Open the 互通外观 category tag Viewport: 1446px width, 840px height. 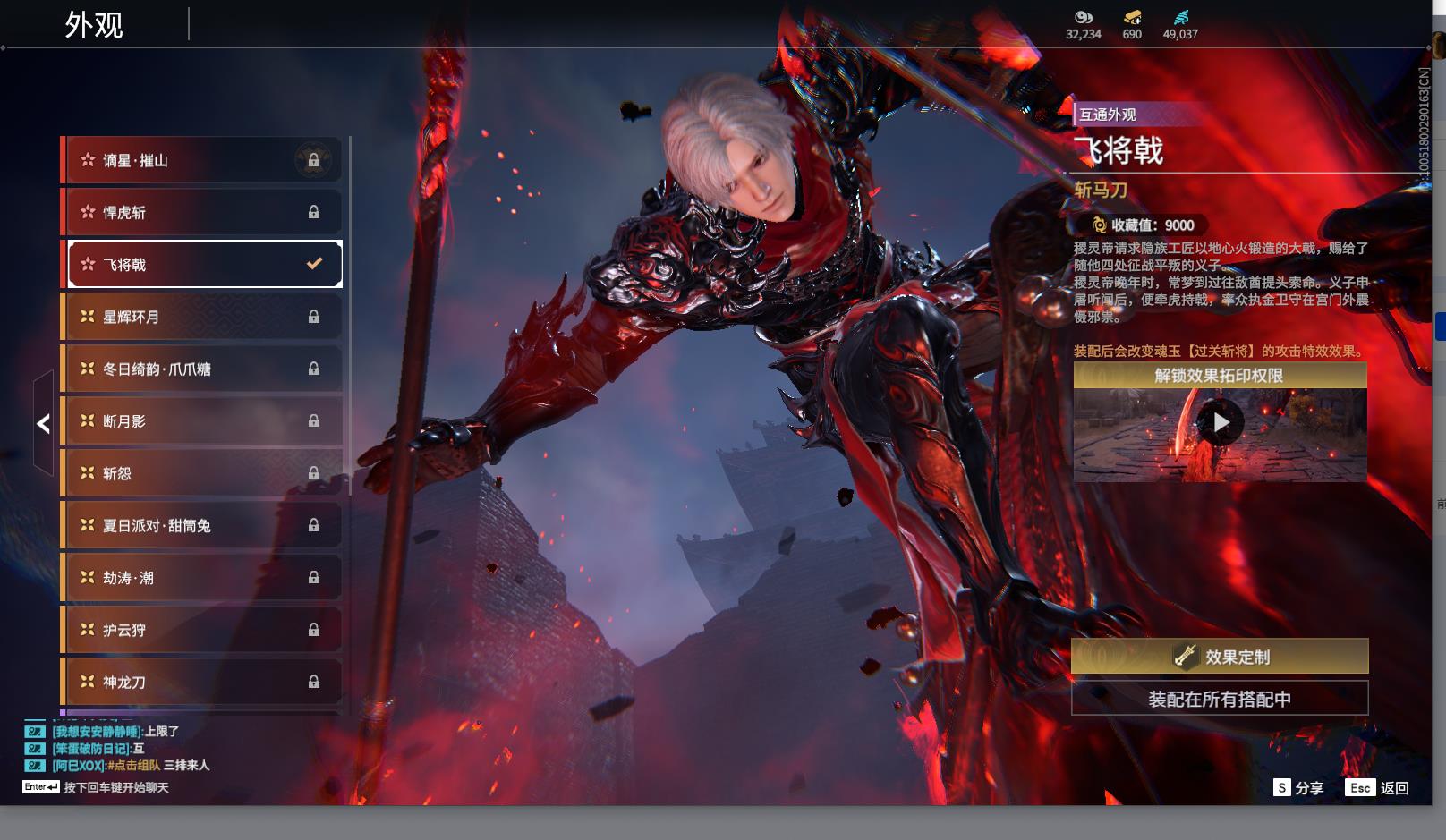point(1108,115)
